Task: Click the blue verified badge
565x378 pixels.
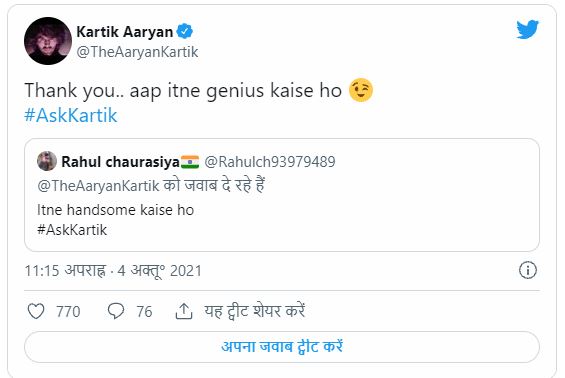Action: coord(185,31)
